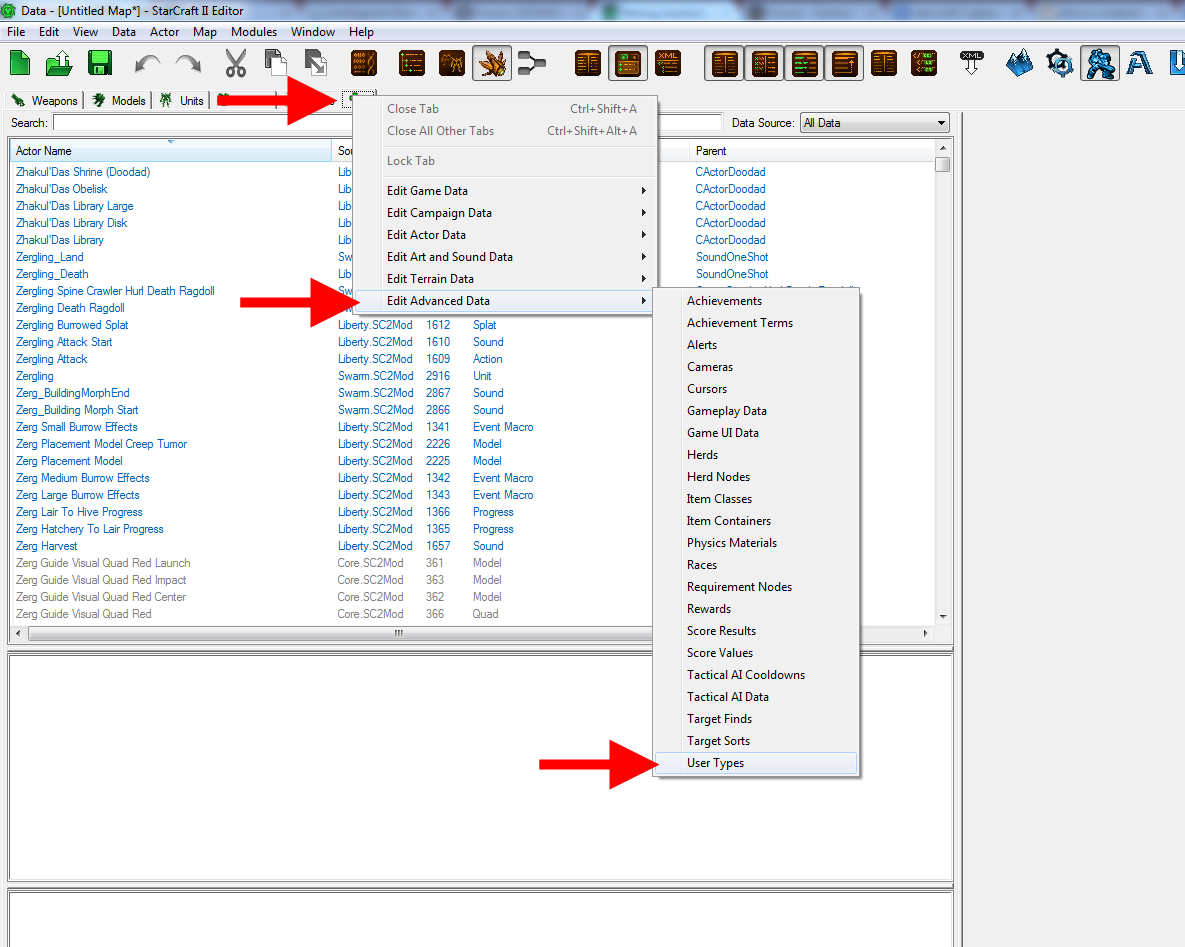Sort by the Actor Name column header
The width and height of the screenshot is (1185, 947).
(x=171, y=150)
